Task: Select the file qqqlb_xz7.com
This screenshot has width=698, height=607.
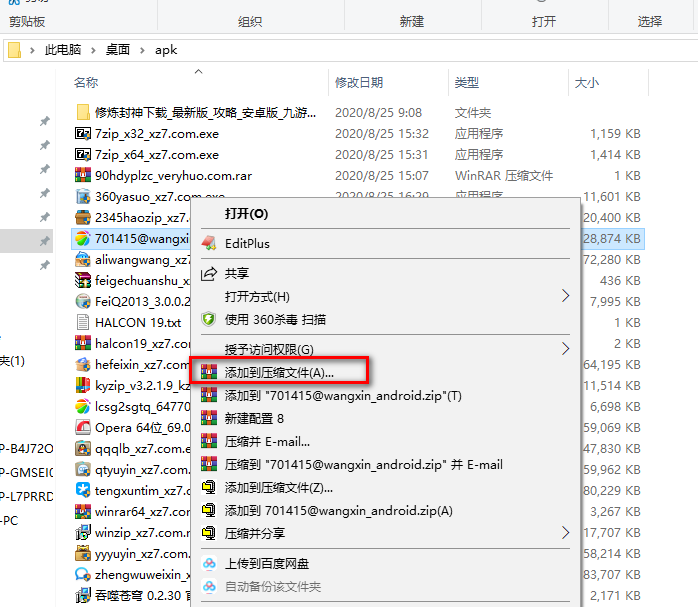Action: coord(142,449)
